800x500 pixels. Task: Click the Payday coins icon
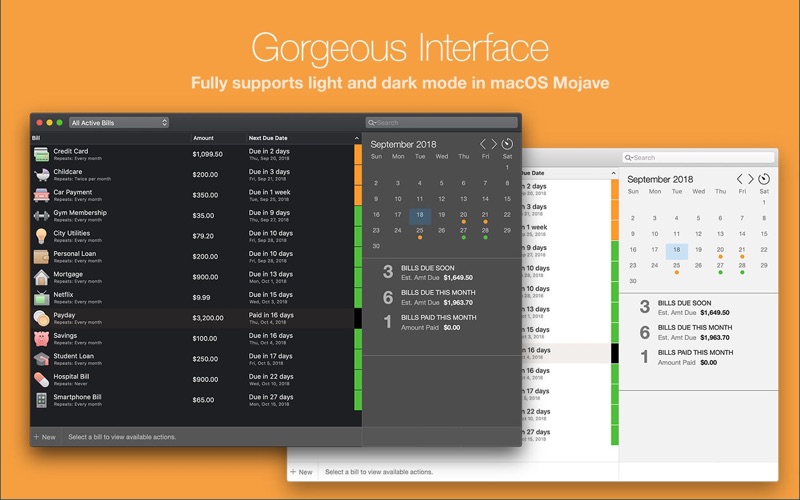point(41,318)
